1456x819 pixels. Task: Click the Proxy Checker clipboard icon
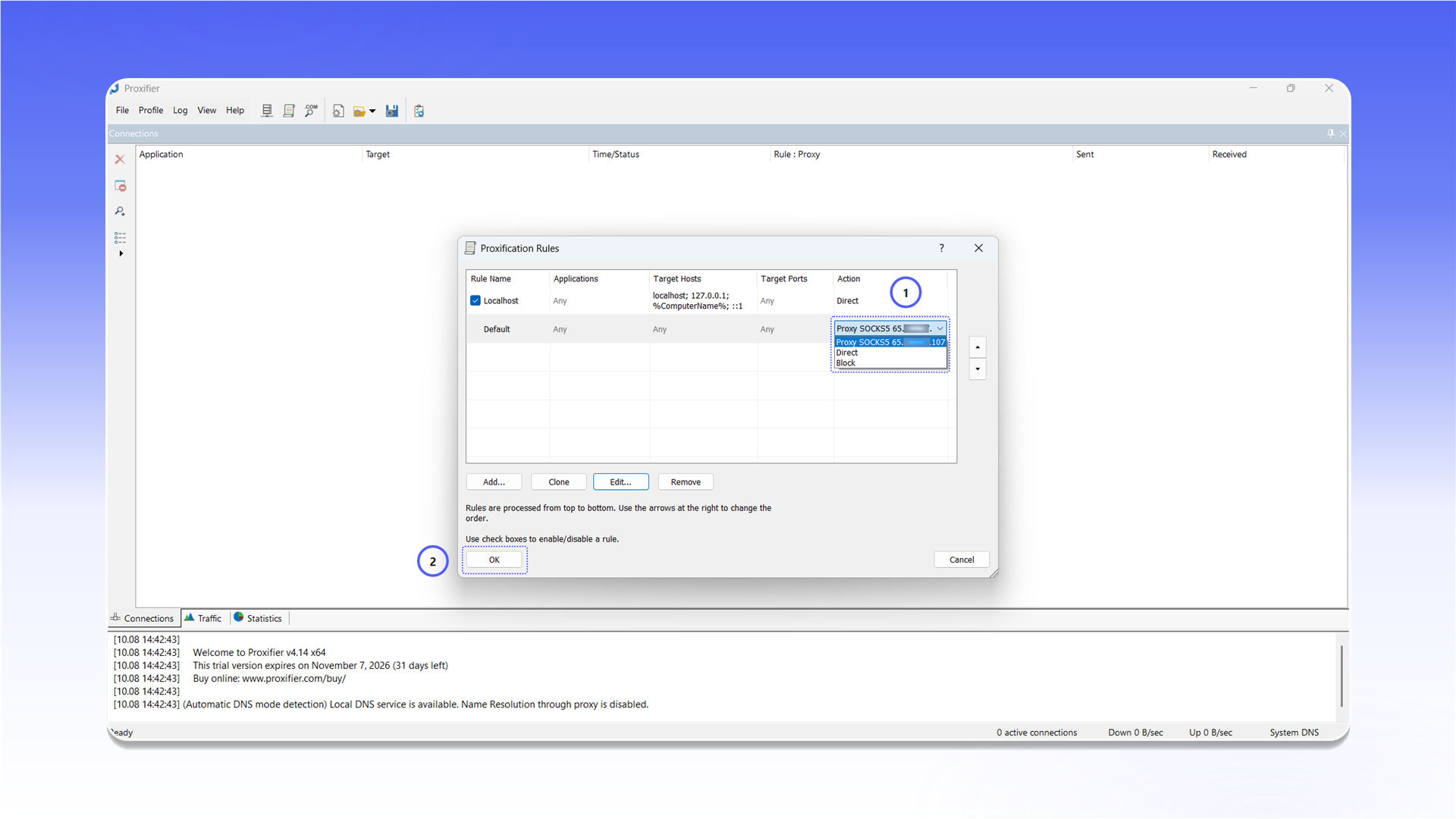pos(419,111)
